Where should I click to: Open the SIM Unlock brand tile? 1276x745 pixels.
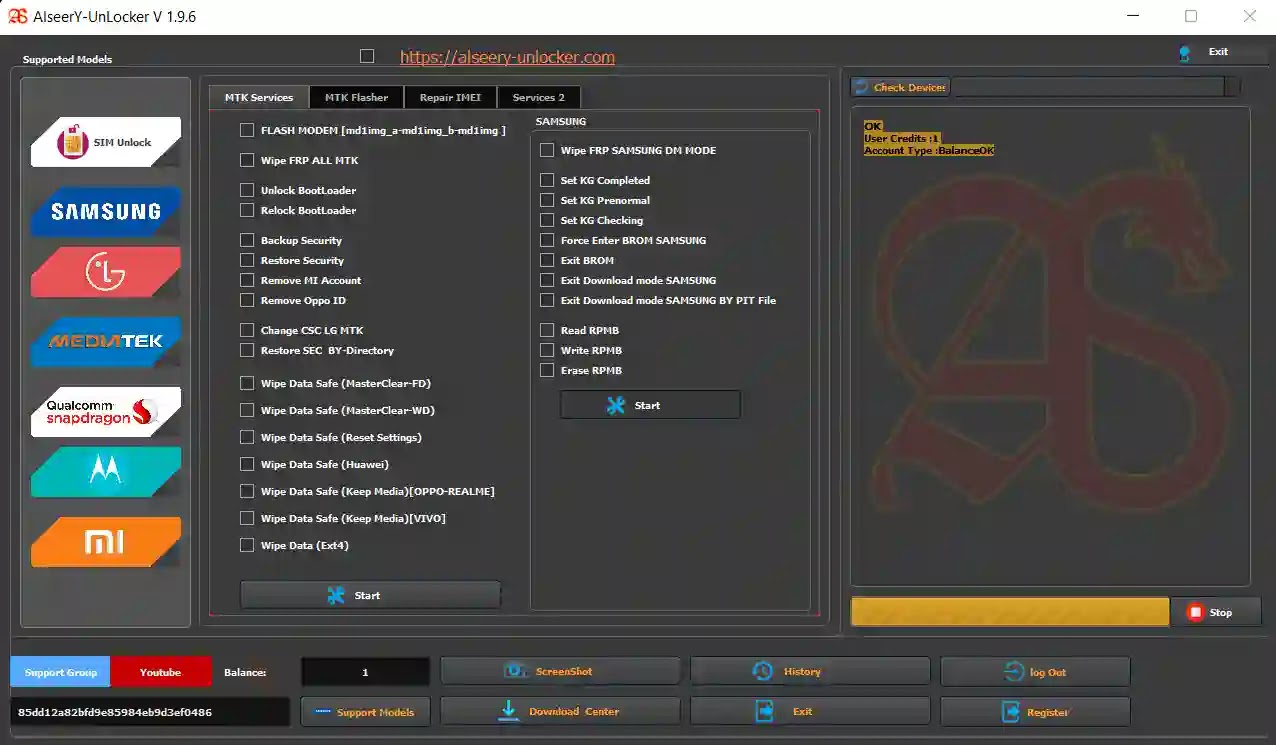click(106, 142)
